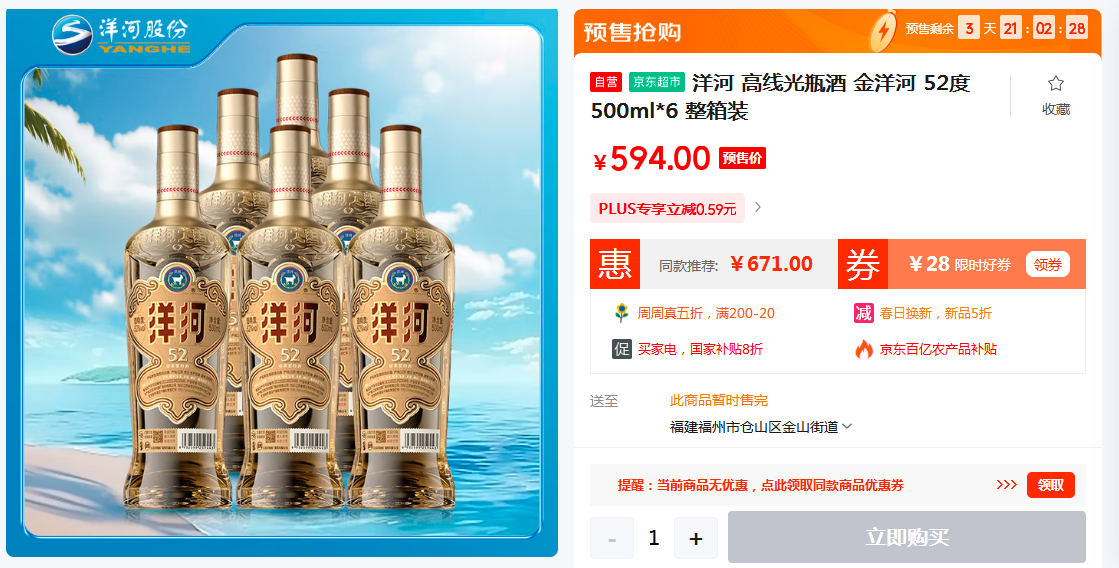Click the pink 减 discount icon
Screen dimensions: 1119x568
point(864,313)
